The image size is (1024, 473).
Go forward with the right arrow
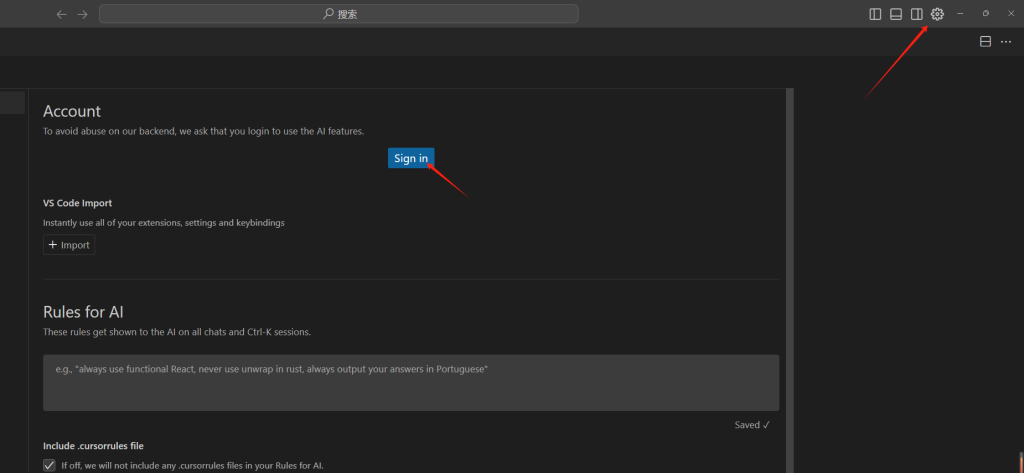click(x=82, y=14)
